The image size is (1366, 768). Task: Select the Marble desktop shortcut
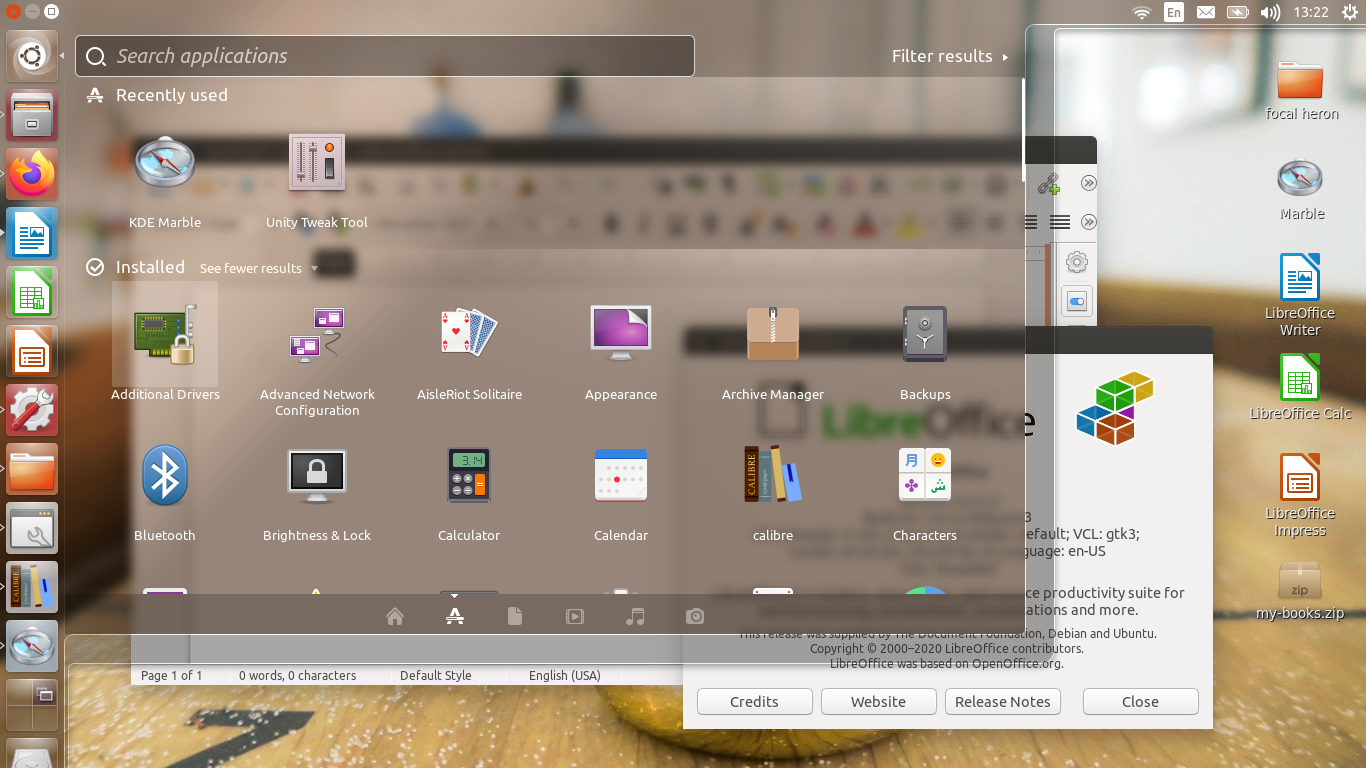(x=1301, y=190)
